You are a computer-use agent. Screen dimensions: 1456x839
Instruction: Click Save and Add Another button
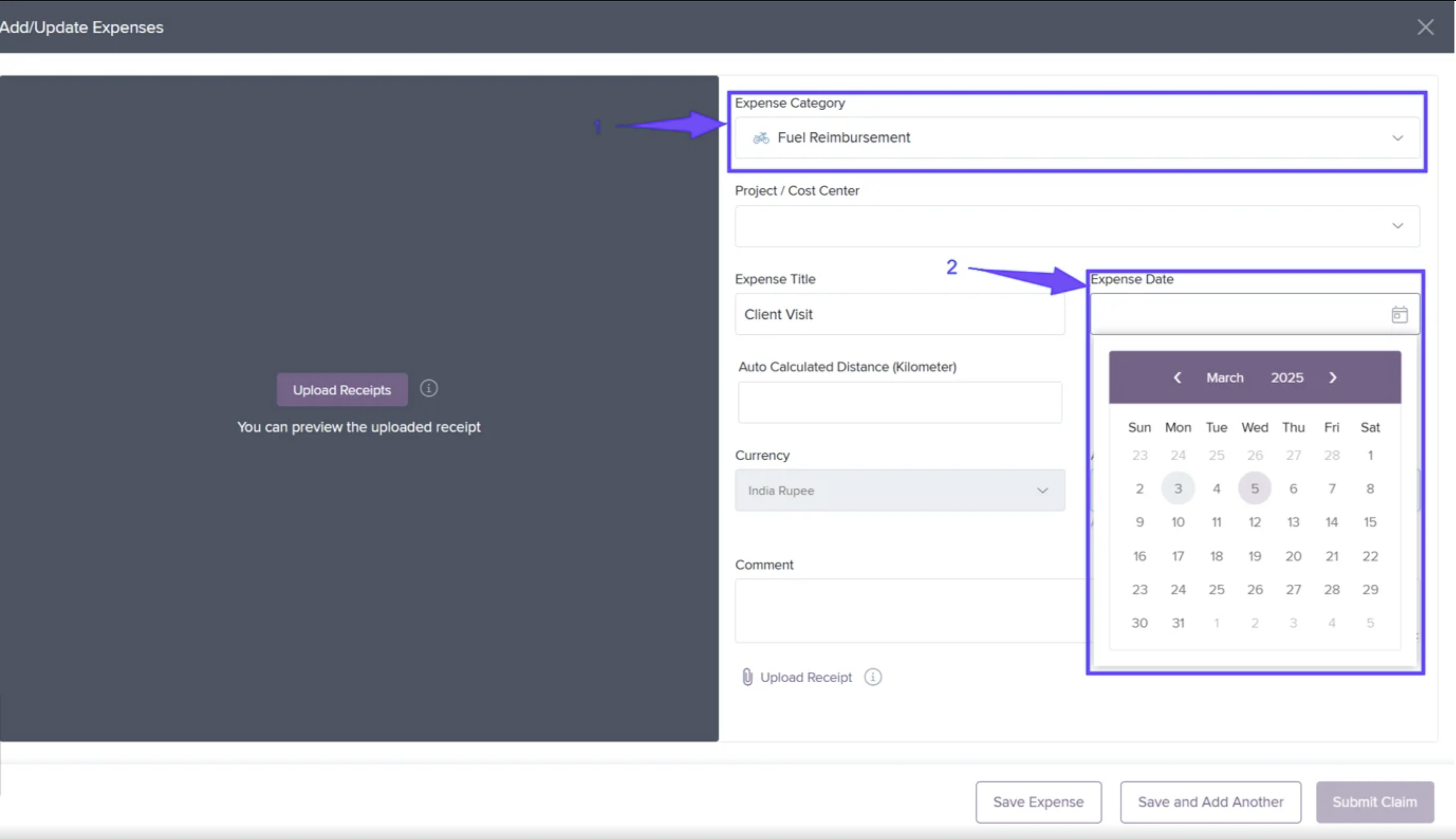[1210, 802]
